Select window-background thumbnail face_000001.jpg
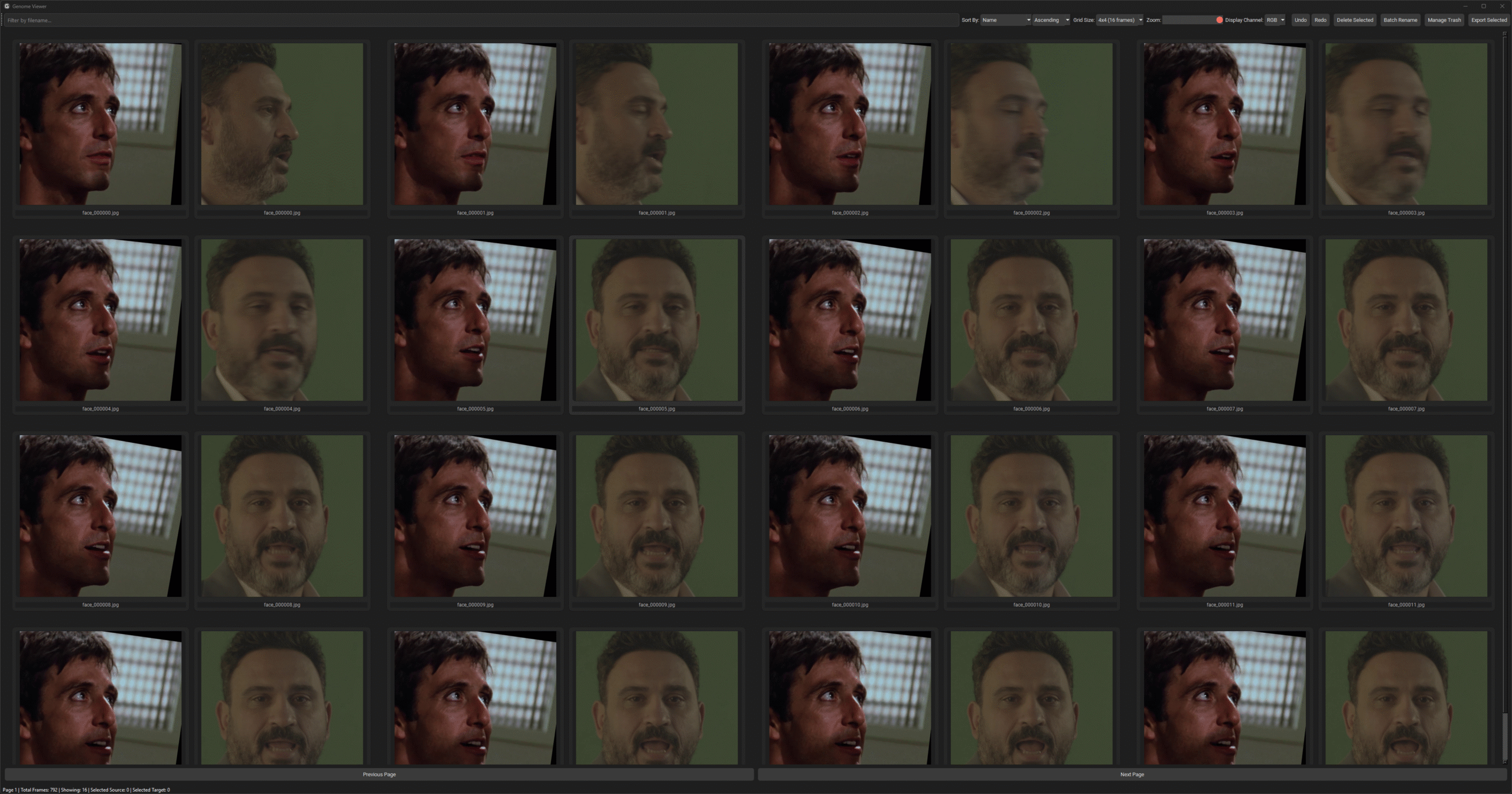1512x794 pixels. [x=475, y=124]
